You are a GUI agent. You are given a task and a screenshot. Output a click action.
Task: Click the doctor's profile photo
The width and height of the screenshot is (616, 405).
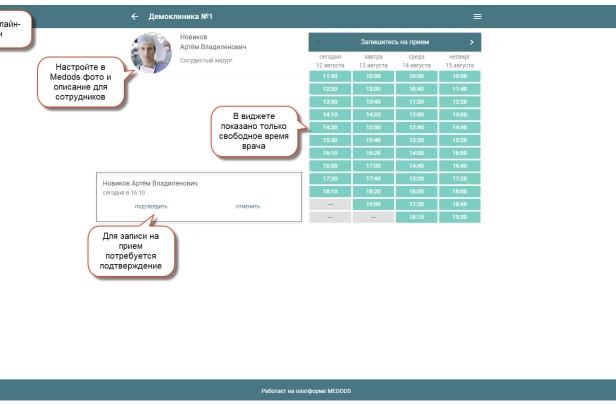[x=151, y=52]
